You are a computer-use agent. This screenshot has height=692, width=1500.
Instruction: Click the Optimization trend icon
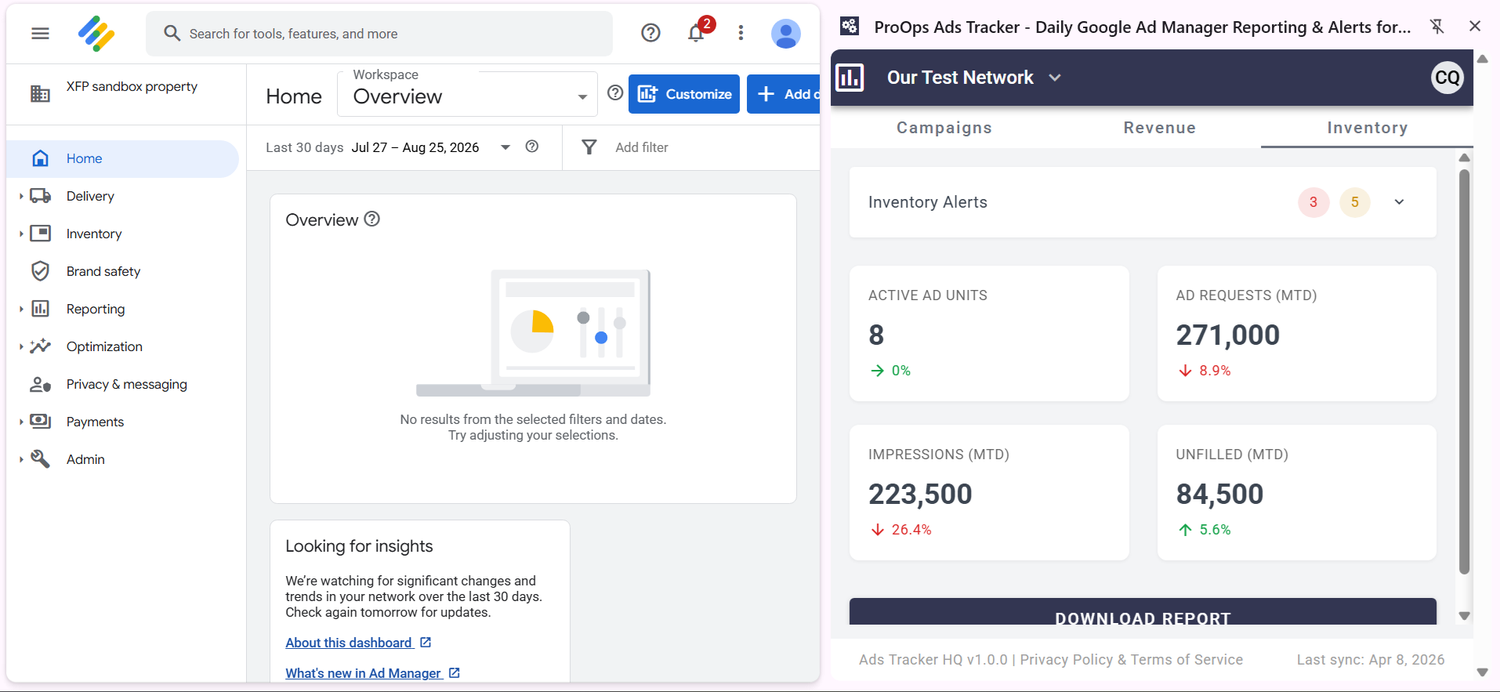click(x=40, y=346)
